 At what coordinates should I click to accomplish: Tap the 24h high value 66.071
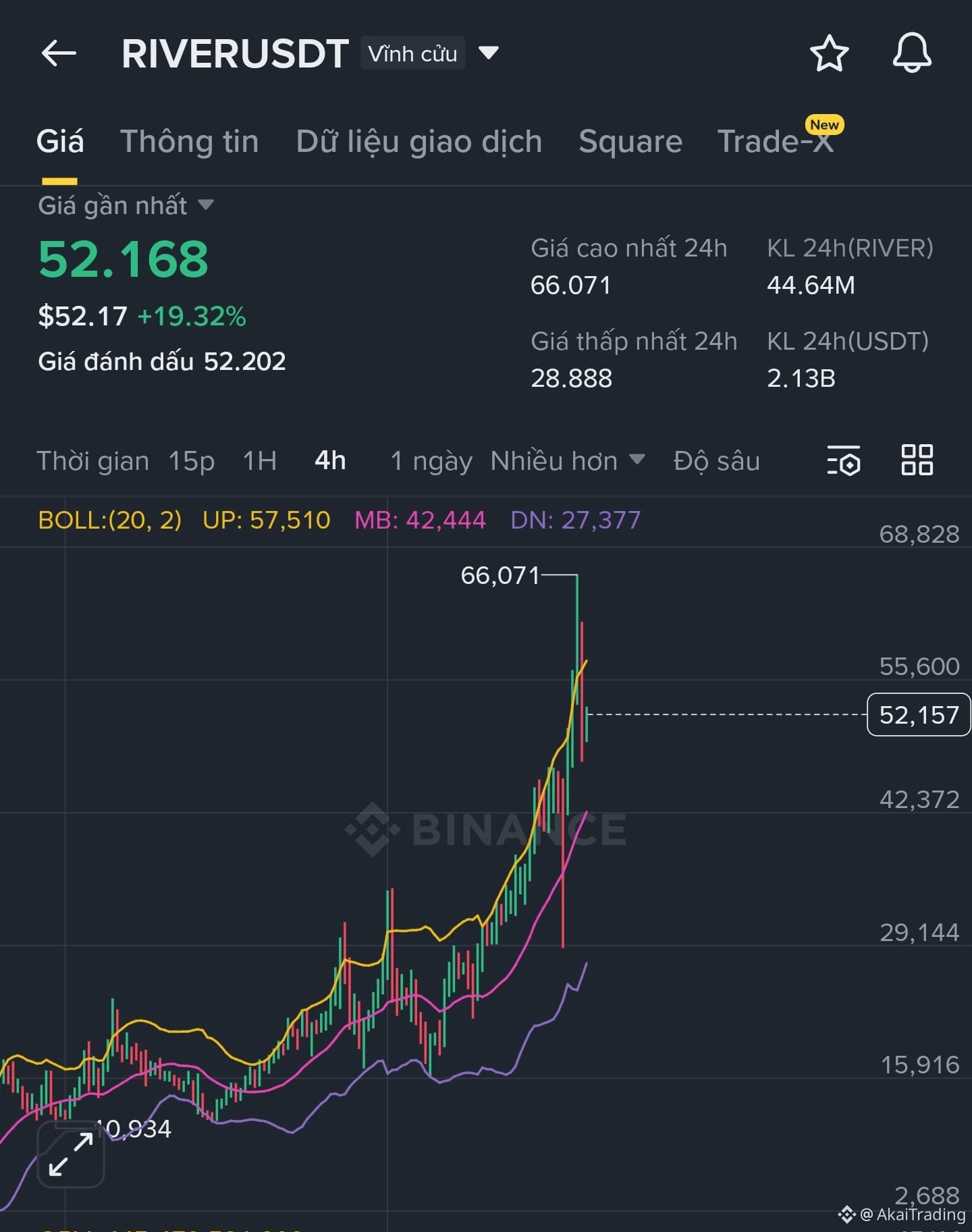[x=571, y=285]
